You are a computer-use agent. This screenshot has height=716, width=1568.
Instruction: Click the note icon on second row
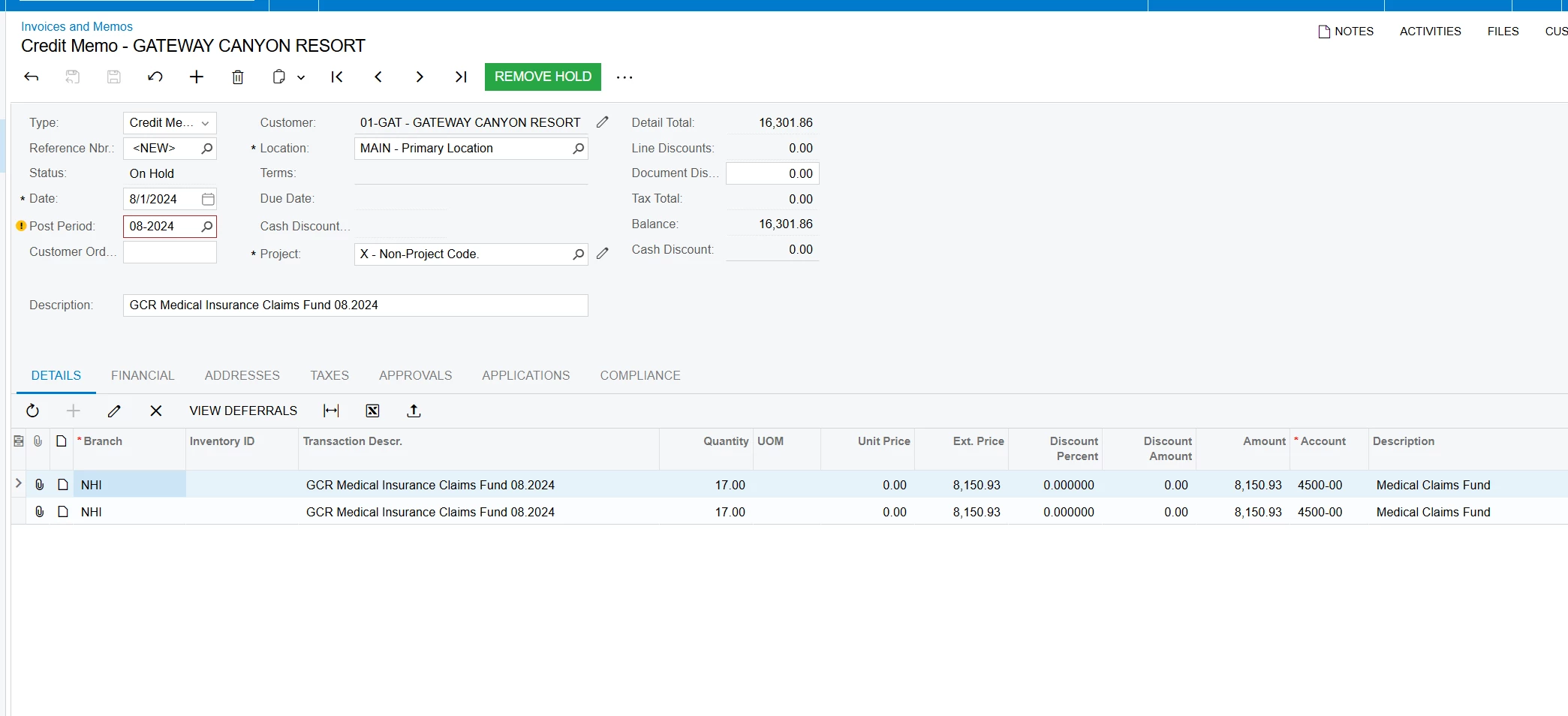point(63,512)
